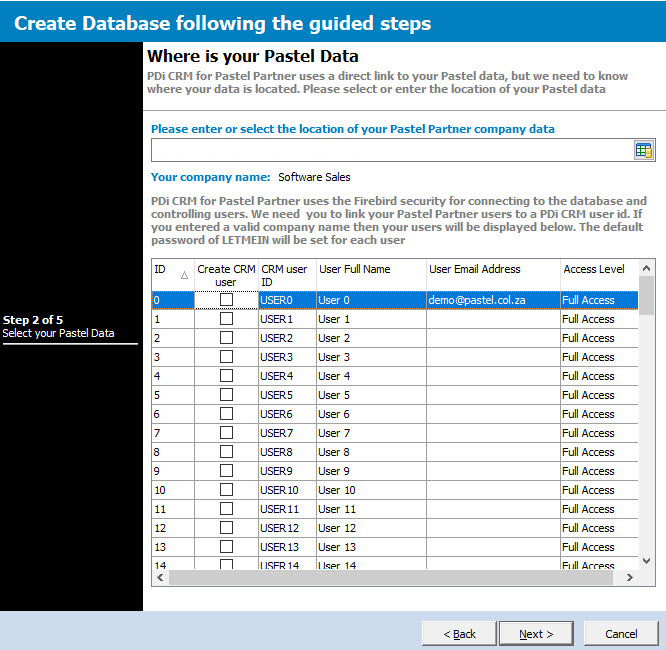Click the Next > button
Screen dimensions: 666x650
tap(536, 634)
